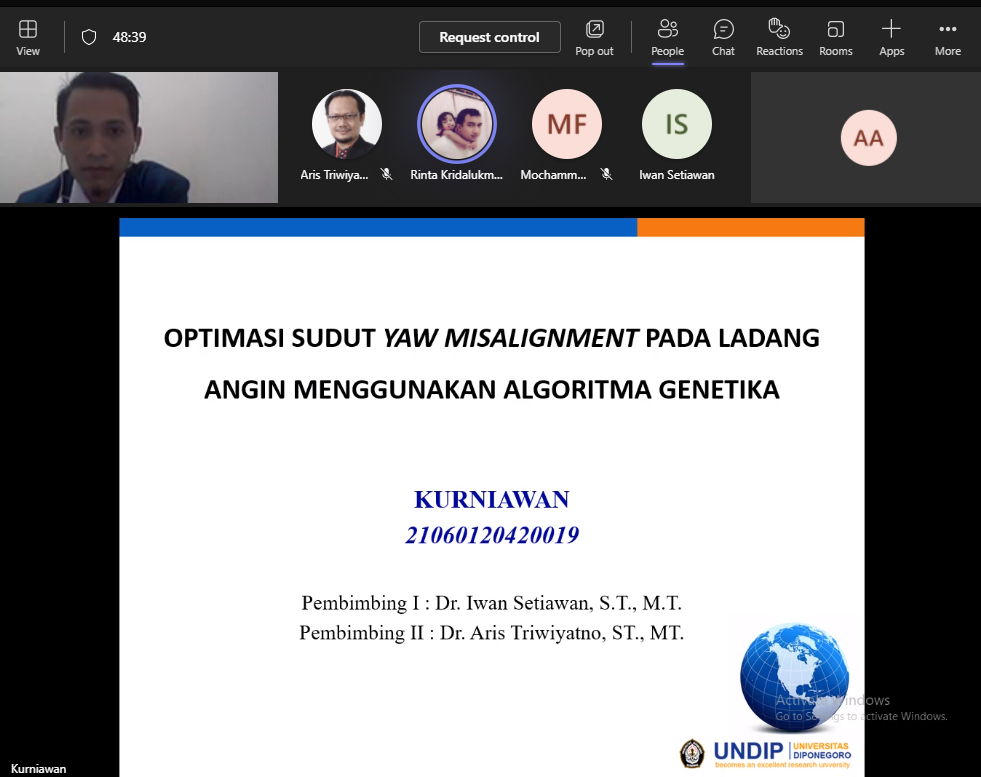981x777 pixels.
Task: Open the Reactions menu
Action: point(779,37)
